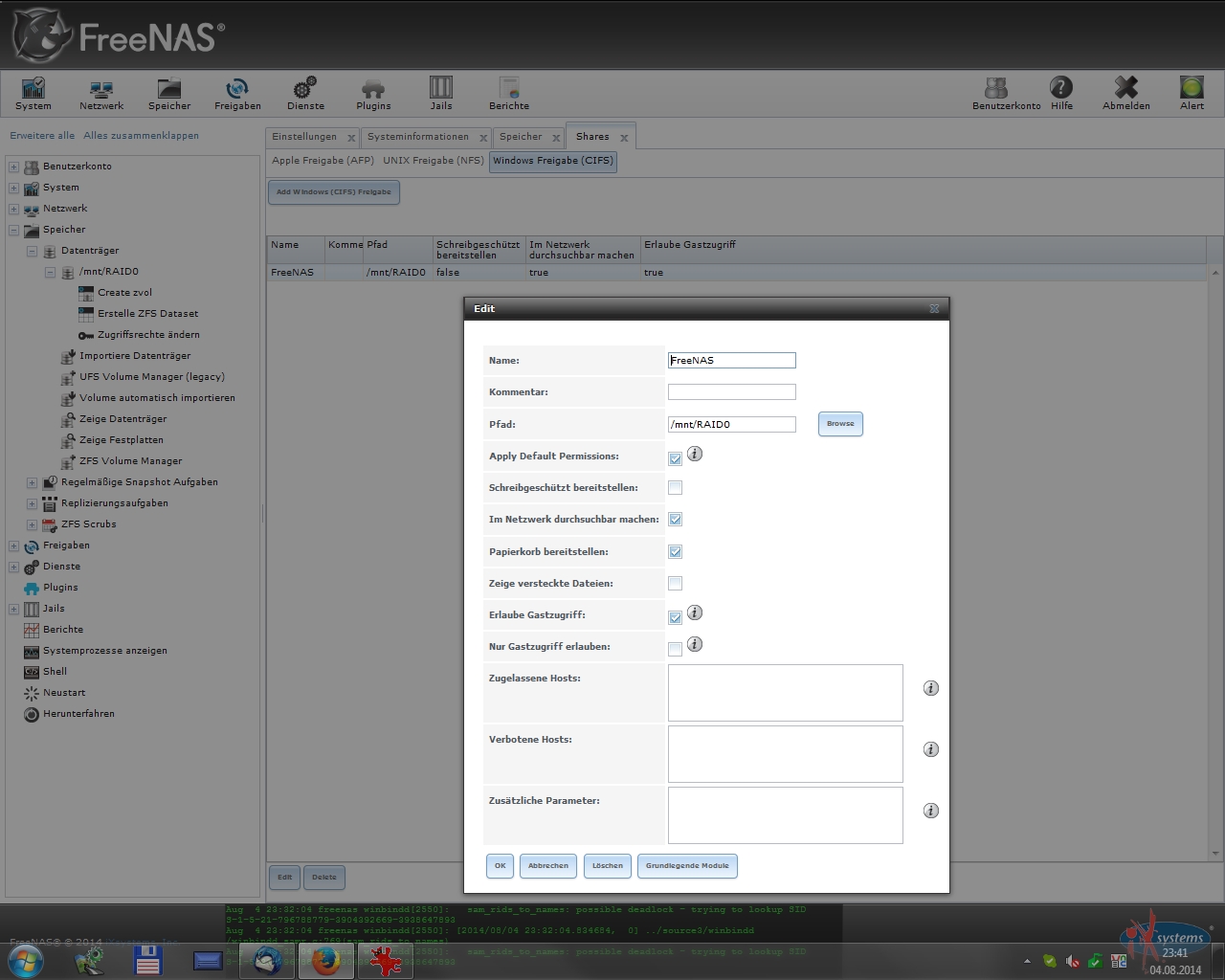Image resolution: width=1225 pixels, height=980 pixels.
Task: Click the Alert status icon
Action: tap(1192, 94)
